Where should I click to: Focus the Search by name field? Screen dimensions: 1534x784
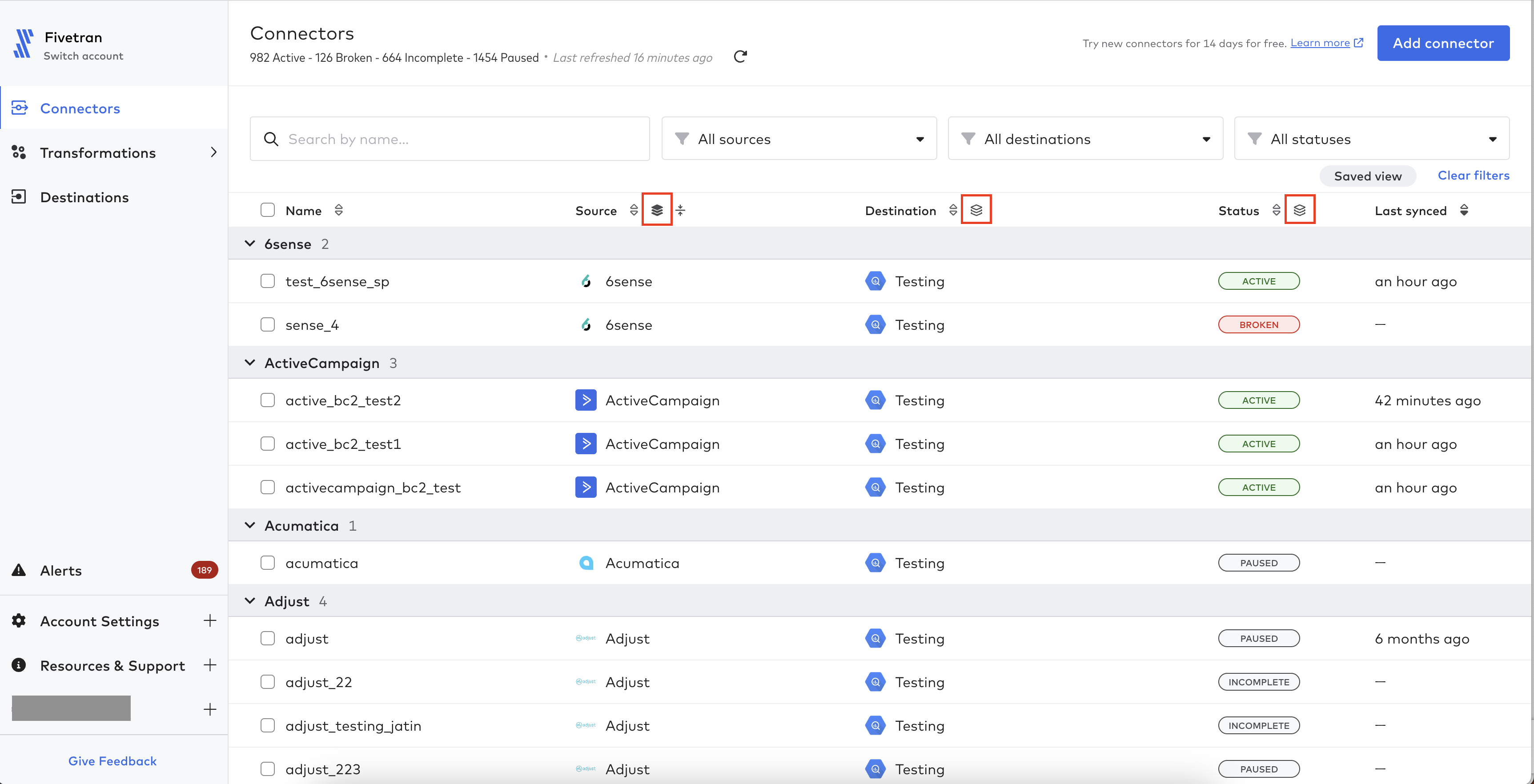tap(450, 139)
